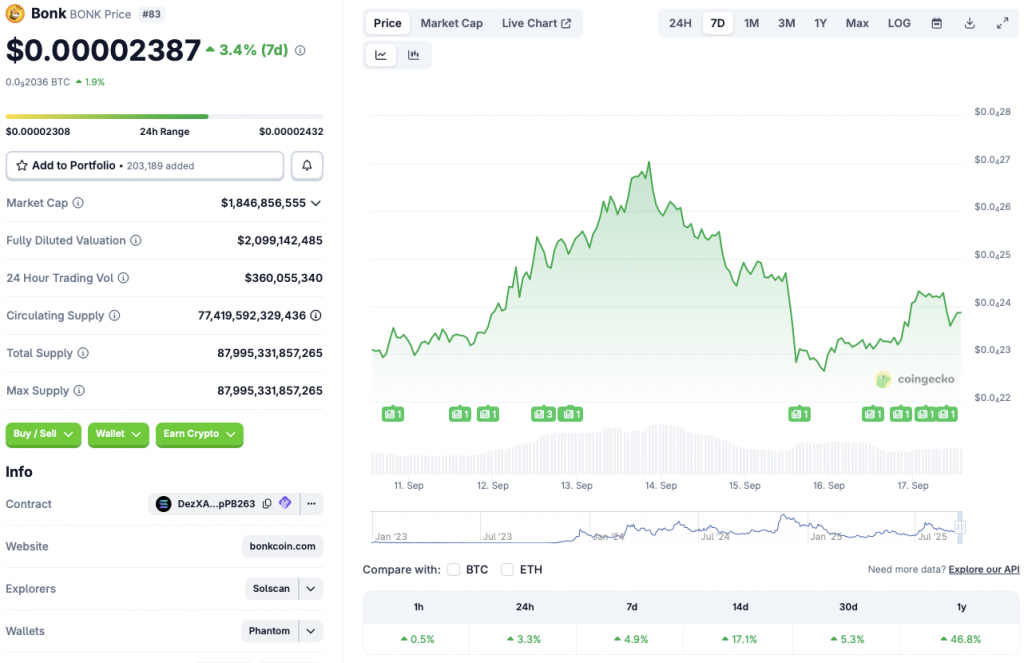This screenshot has width=1024, height=663.
Task: Open more contract options ellipsis
Action: pos(312,504)
